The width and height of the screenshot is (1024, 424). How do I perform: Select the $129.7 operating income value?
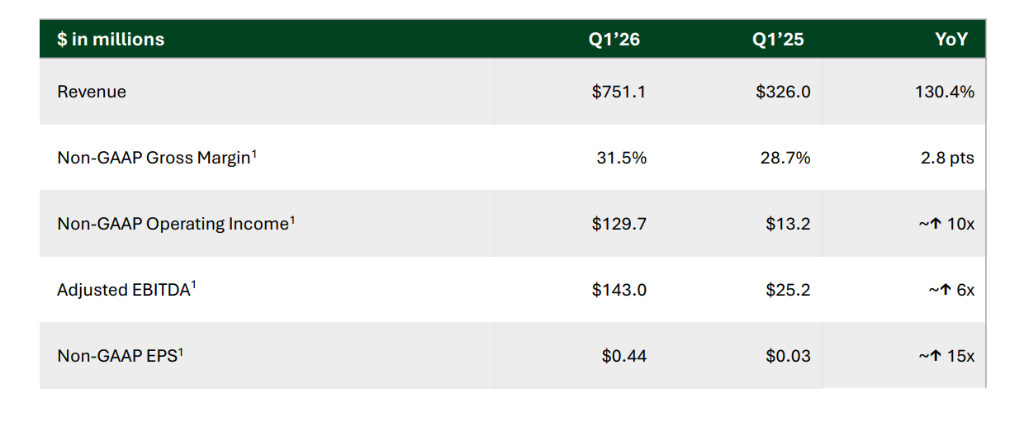619,224
